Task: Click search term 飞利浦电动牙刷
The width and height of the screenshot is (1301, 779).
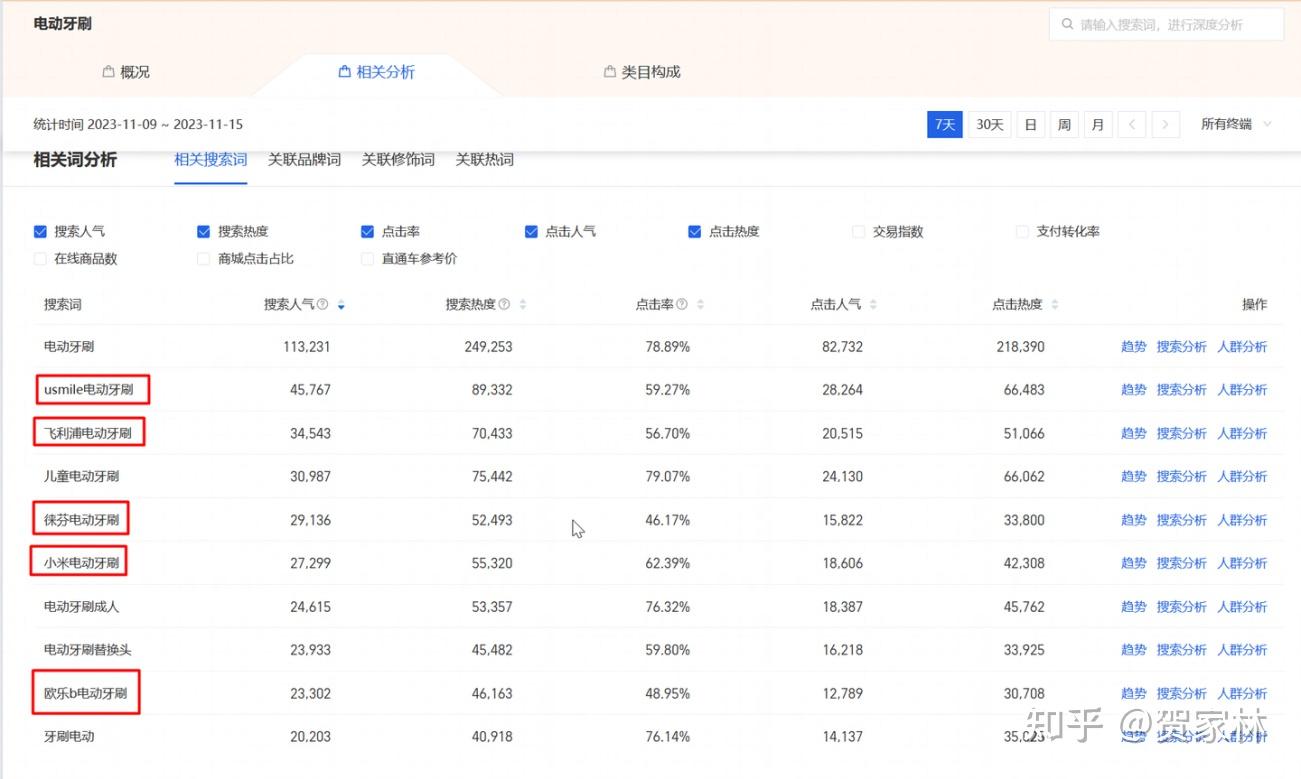Action: click(x=88, y=433)
